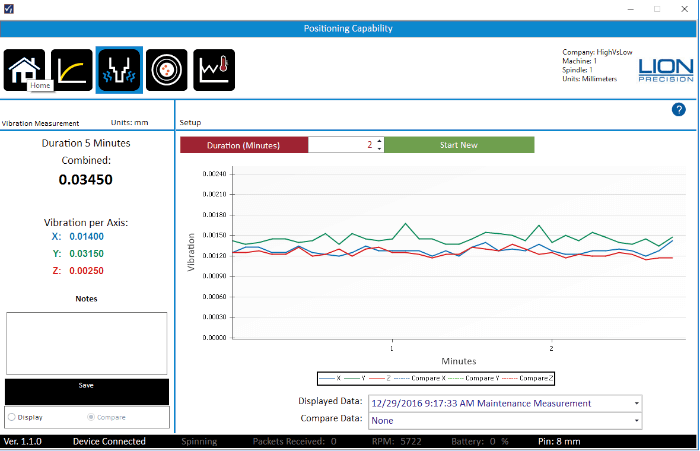This screenshot has width=700, height=451.
Task: Select the vibration measurement spindle icon
Action: pyautogui.click(x=119, y=70)
